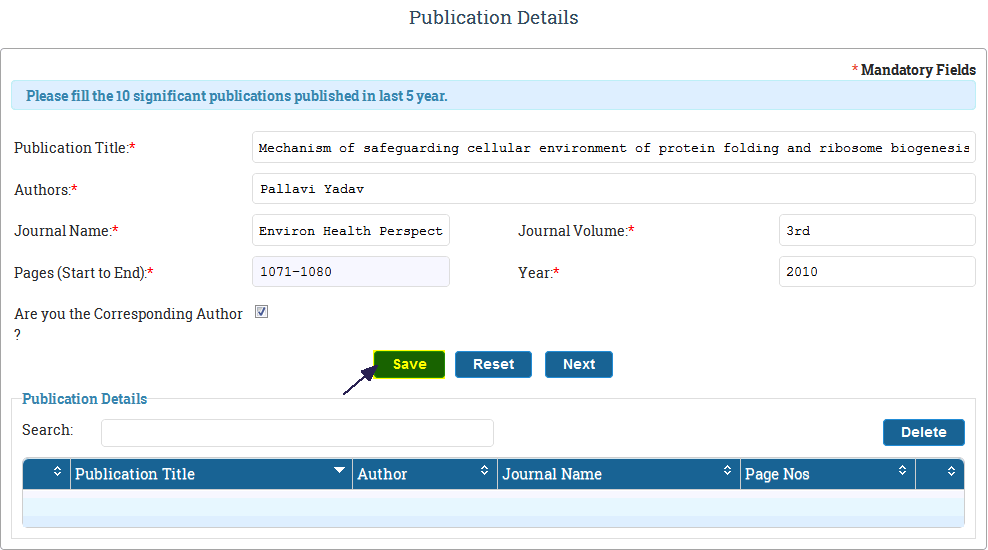Click the Publication Details page heading
The height and width of the screenshot is (550, 988).
[493, 18]
